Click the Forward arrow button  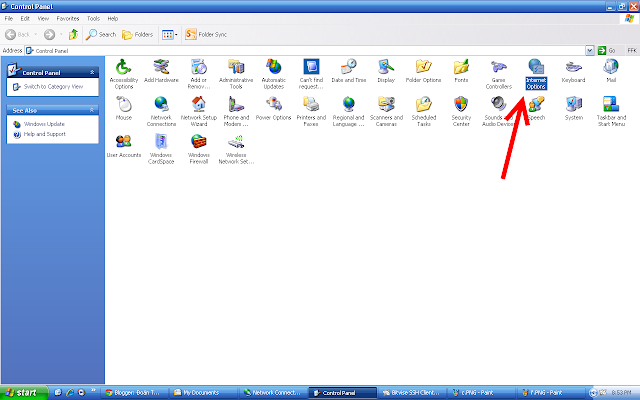49,35
